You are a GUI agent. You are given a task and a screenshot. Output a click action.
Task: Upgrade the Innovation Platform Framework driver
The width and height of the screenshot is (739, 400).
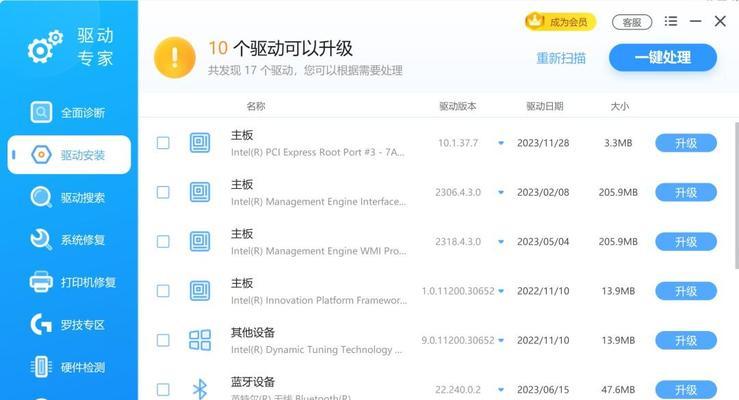tap(686, 291)
